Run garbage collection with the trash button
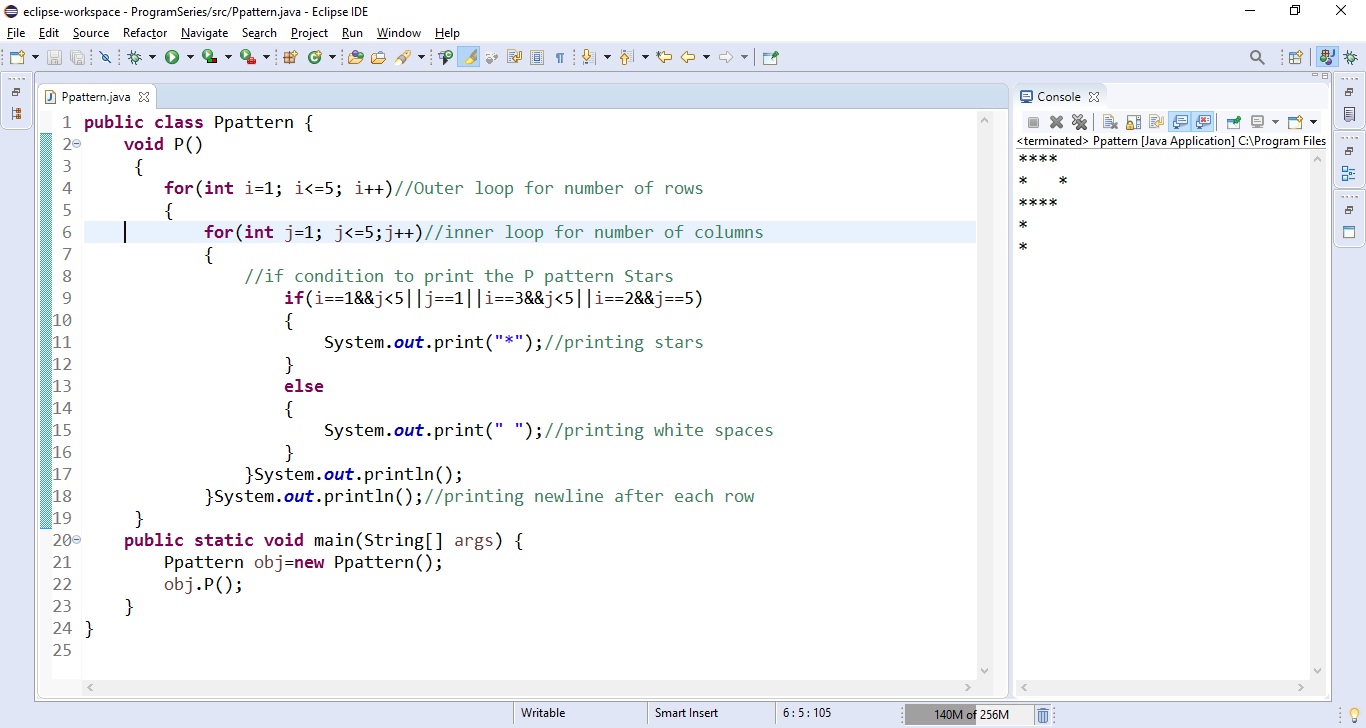This screenshot has width=1366, height=728. click(1043, 713)
